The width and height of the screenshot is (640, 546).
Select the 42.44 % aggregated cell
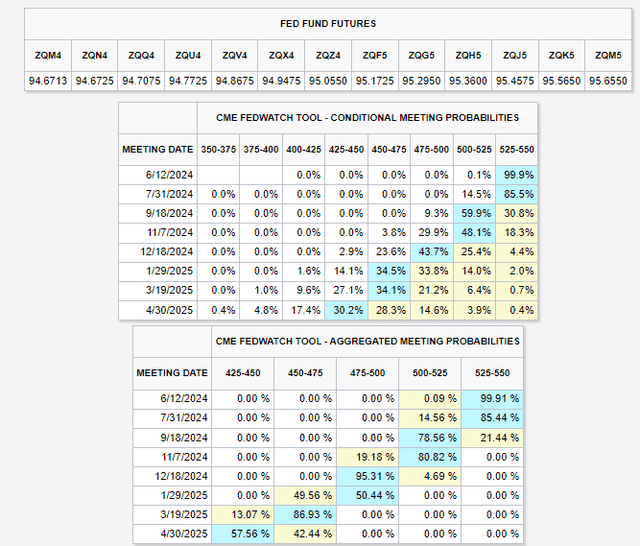pos(305,534)
